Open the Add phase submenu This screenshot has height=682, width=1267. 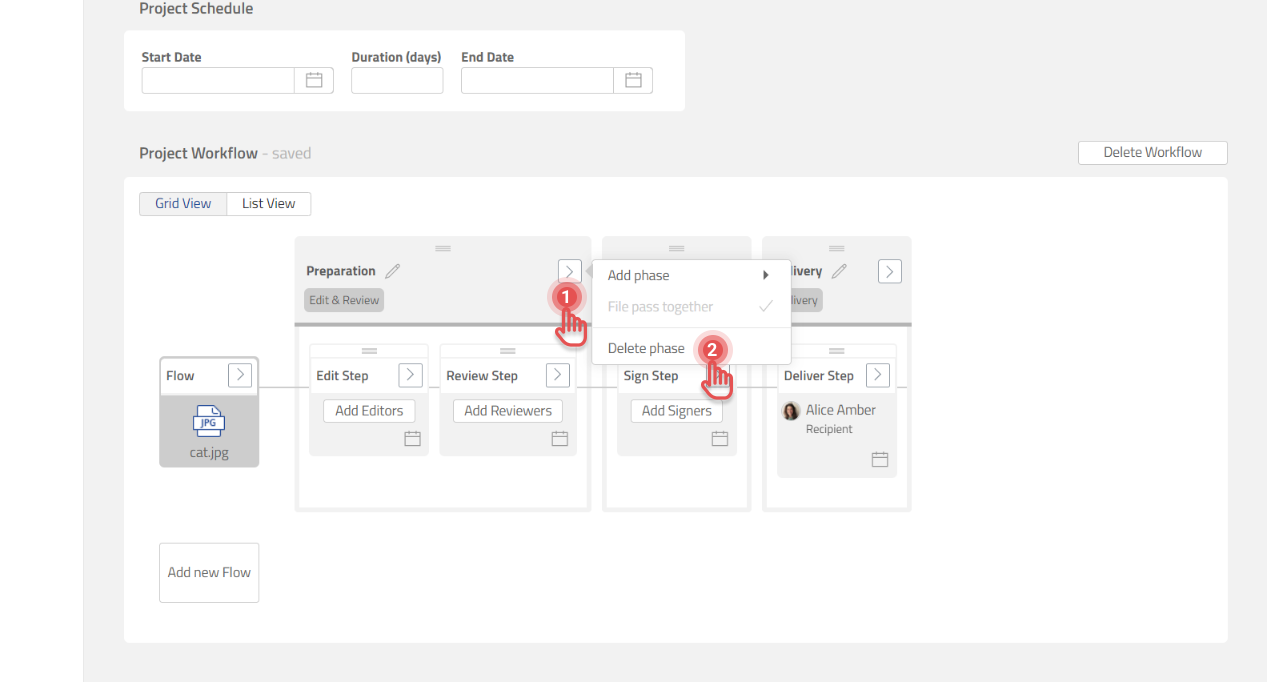690,275
